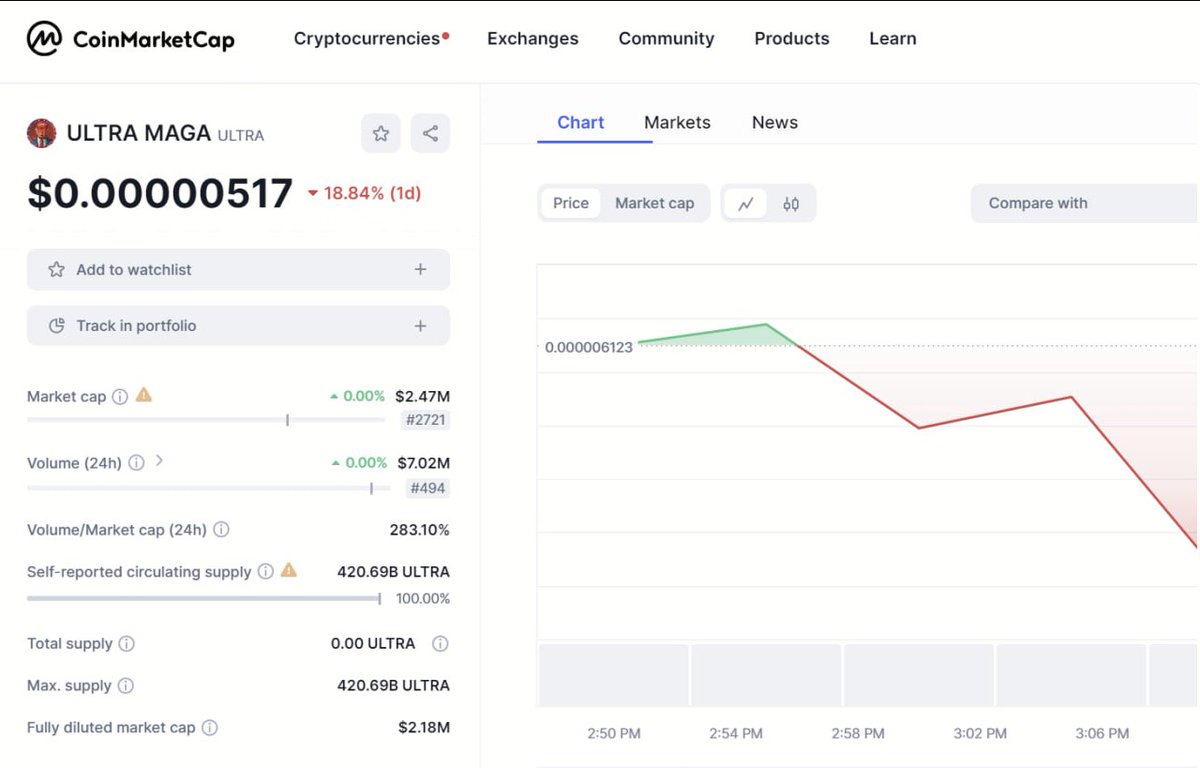
Task: Open Volume/Market cap (24h) info icon
Action: click(x=221, y=530)
